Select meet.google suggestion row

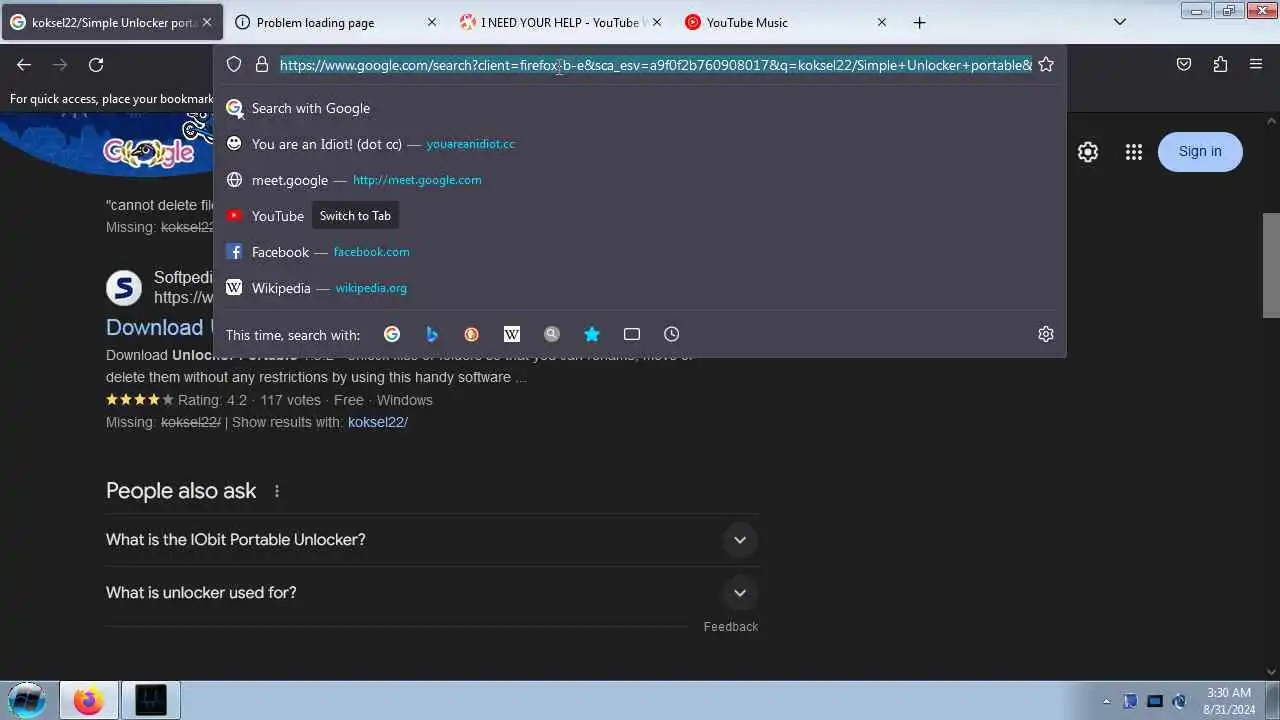point(640,180)
